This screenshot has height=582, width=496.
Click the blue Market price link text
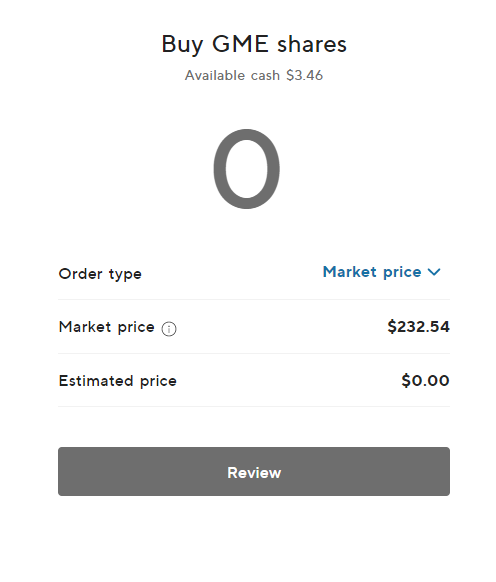click(x=372, y=272)
